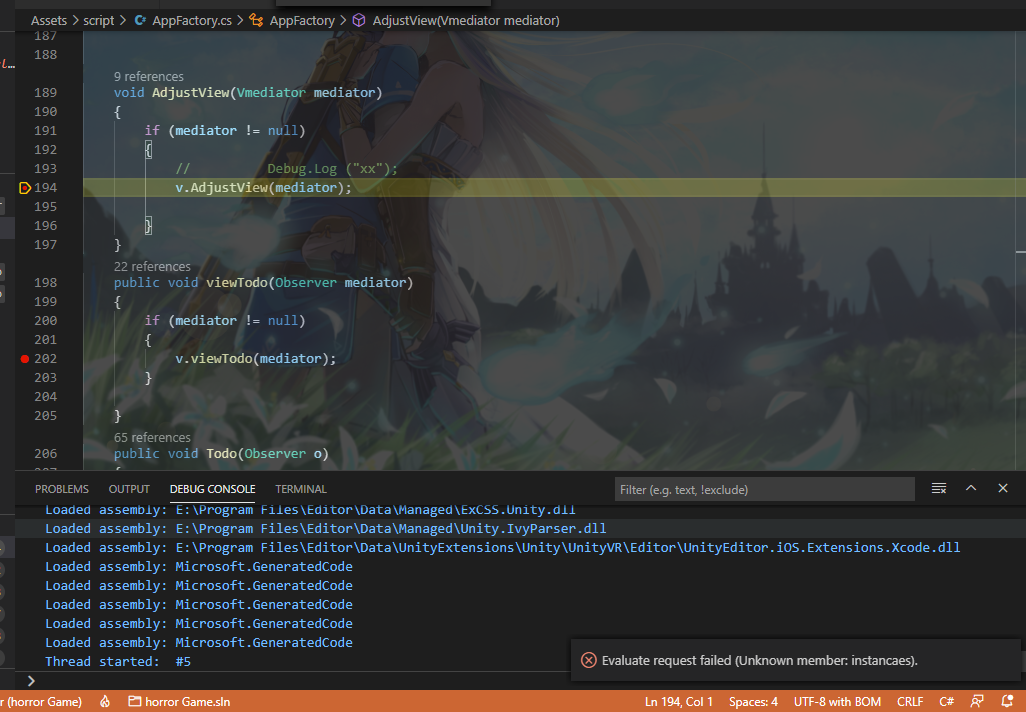Expand the AdjustView method breadcrumb
The width and height of the screenshot is (1026, 712).
click(465, 20)
